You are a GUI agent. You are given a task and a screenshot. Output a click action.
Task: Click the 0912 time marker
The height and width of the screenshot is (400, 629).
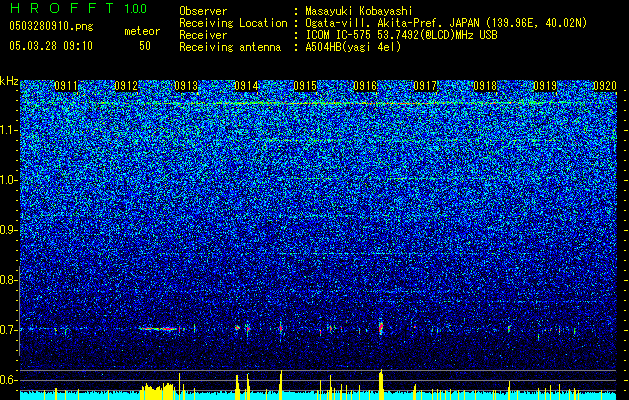(126, 86)
